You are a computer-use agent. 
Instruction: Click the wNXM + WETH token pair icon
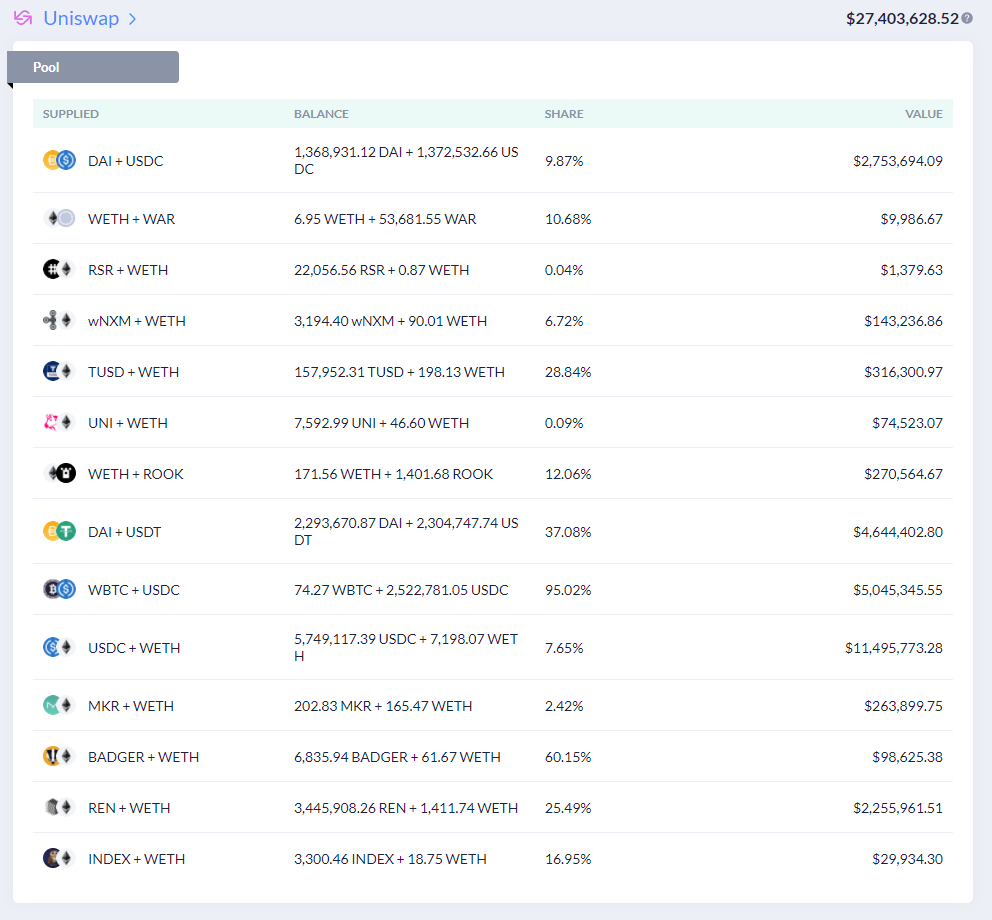coord(59,321)
